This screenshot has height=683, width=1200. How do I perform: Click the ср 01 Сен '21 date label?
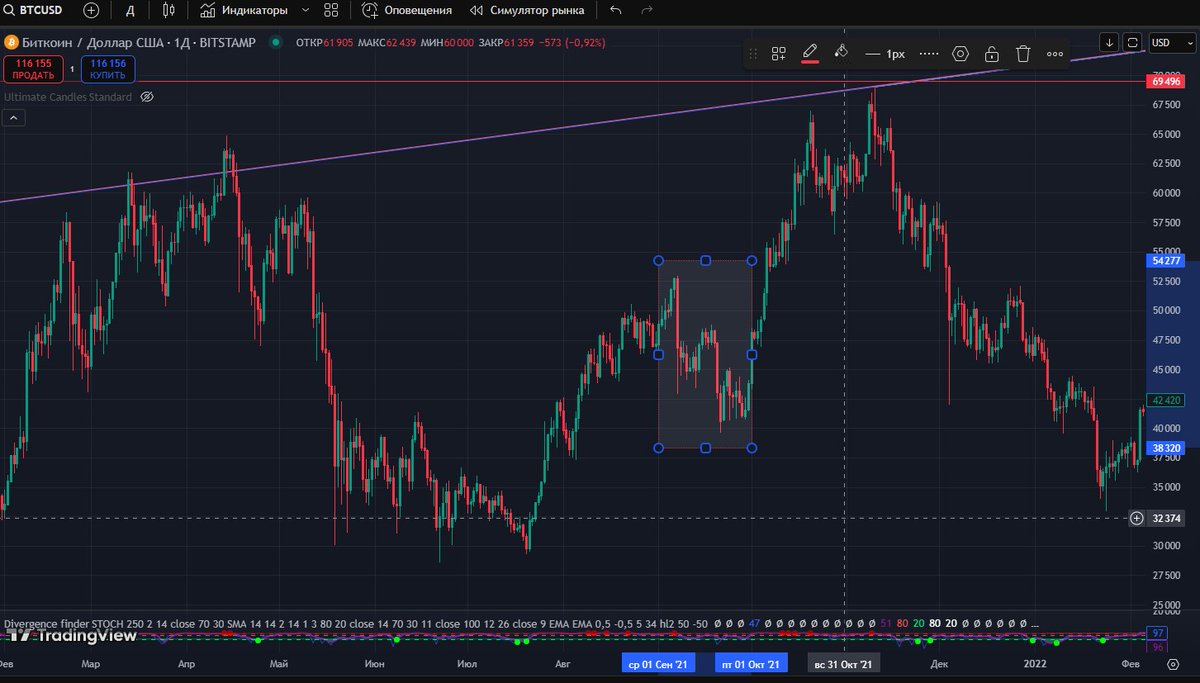658,664
